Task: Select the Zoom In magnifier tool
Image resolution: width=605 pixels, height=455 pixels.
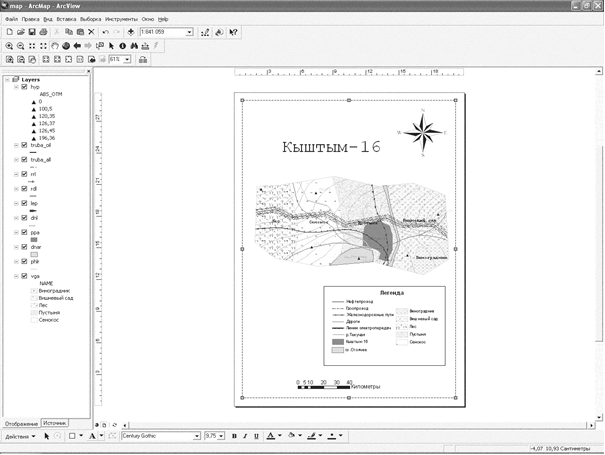Action: [x=9, y=46]
